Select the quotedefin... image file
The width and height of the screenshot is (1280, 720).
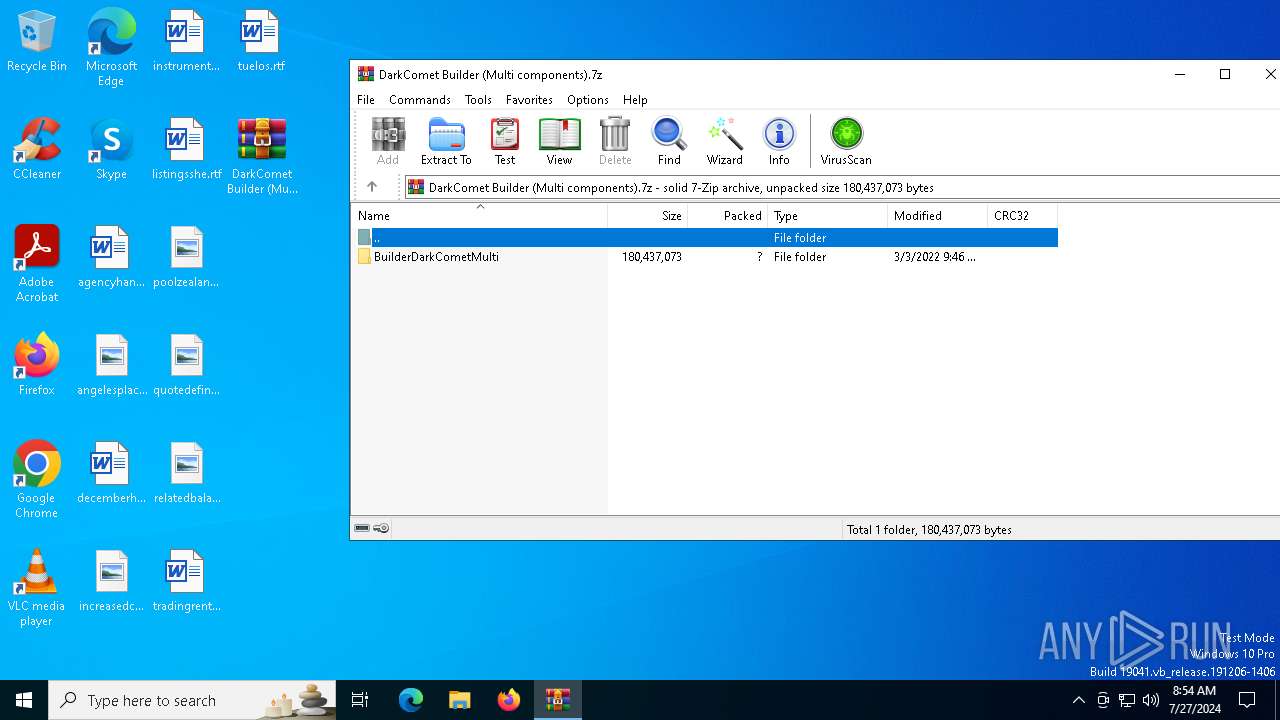point(186,366)
